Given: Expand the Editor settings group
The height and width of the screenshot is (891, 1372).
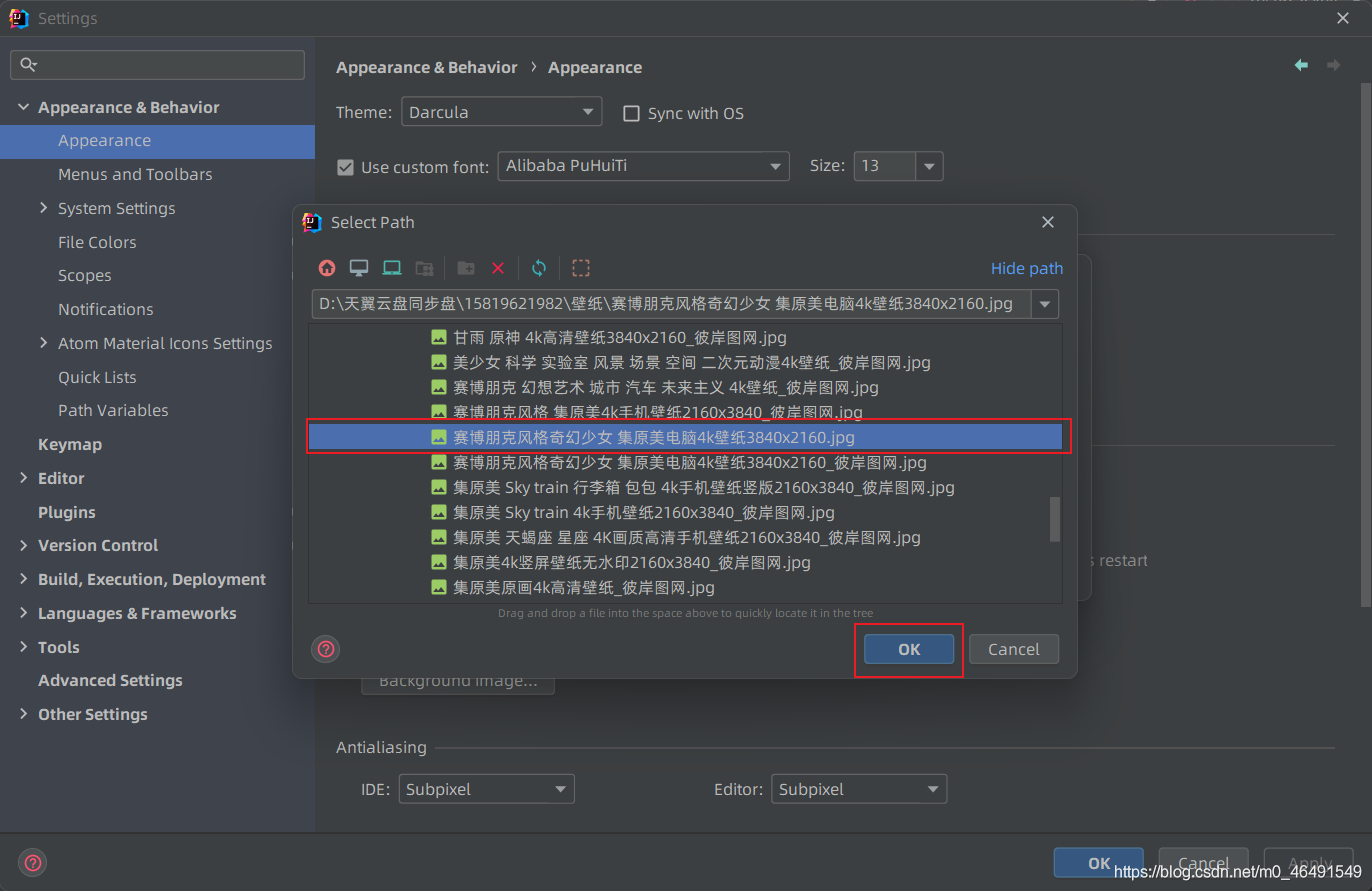Looking at the screenshot, I should click(23, 478).
